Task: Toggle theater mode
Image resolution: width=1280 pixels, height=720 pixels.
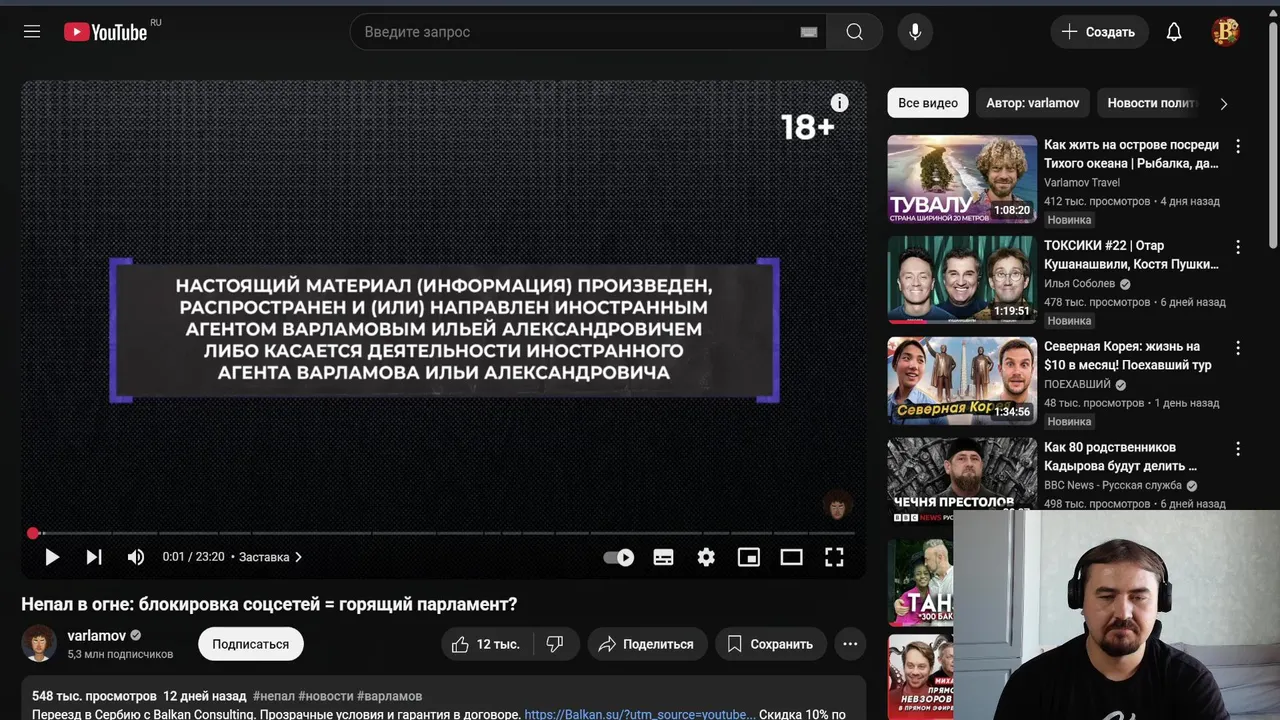Action: point(791,557)
